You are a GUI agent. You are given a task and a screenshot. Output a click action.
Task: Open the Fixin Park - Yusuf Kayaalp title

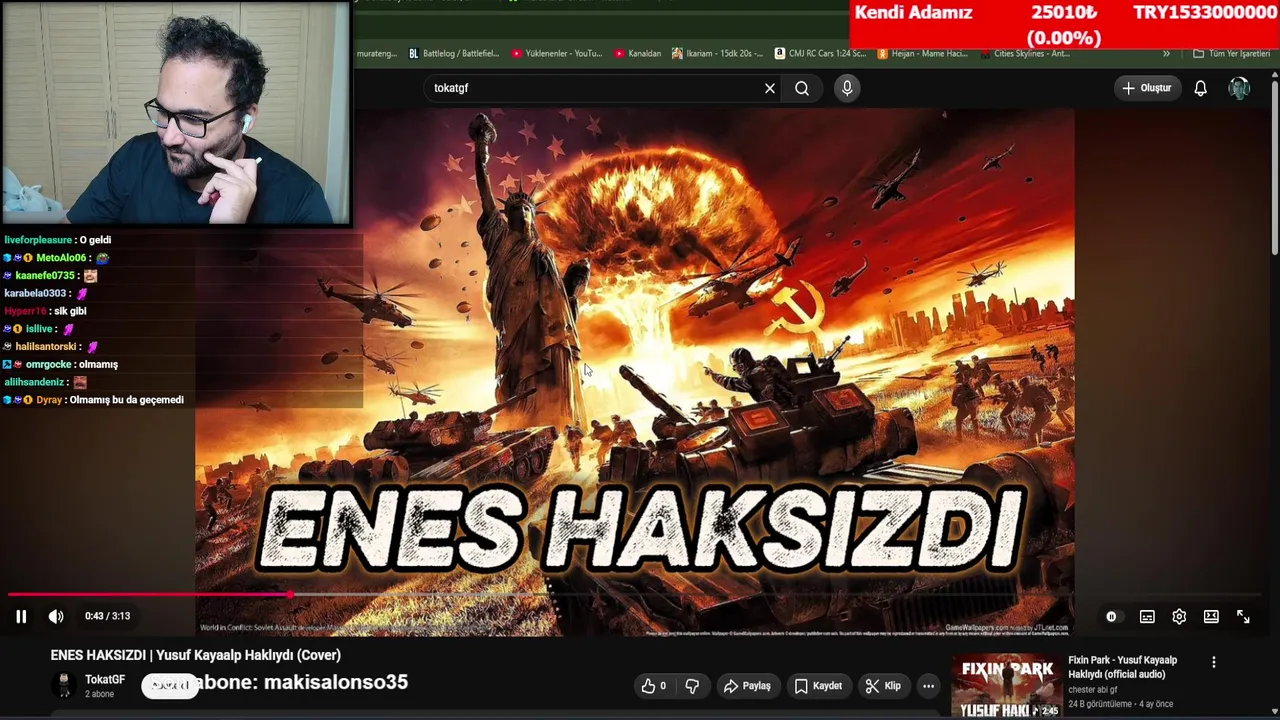pos(1122,667)
